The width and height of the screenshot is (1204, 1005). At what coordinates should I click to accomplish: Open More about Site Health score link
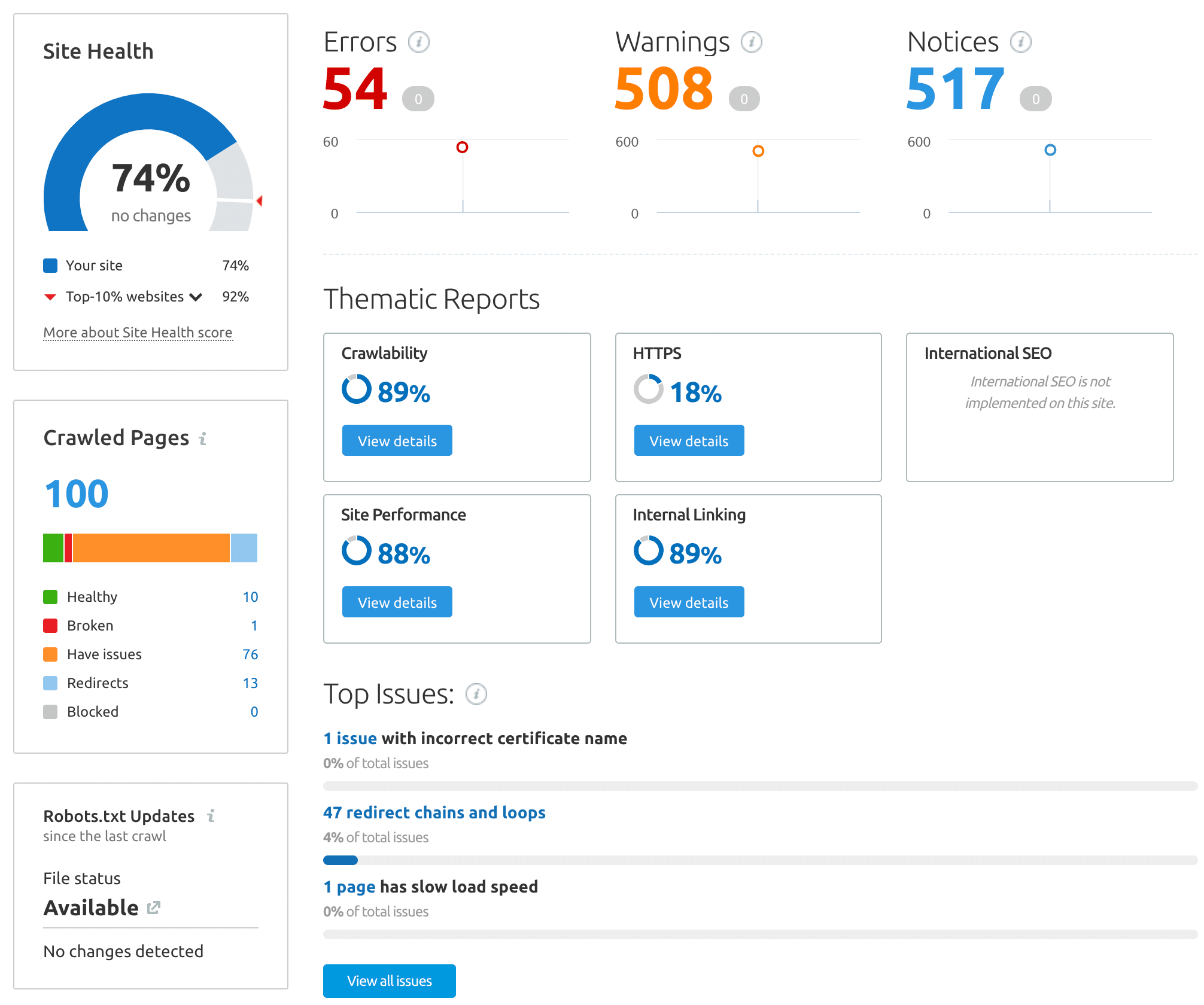coord(138,333)
